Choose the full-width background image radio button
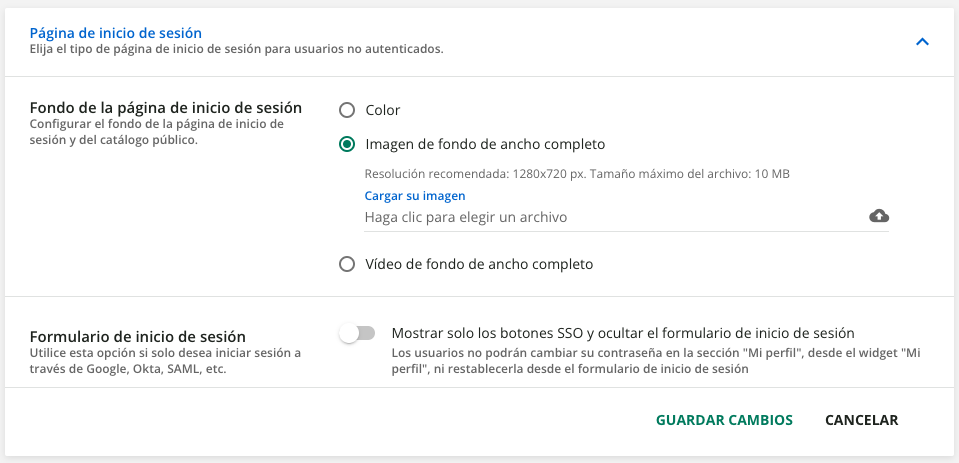The height and width of the screenshot is (463, 959). 347,144
